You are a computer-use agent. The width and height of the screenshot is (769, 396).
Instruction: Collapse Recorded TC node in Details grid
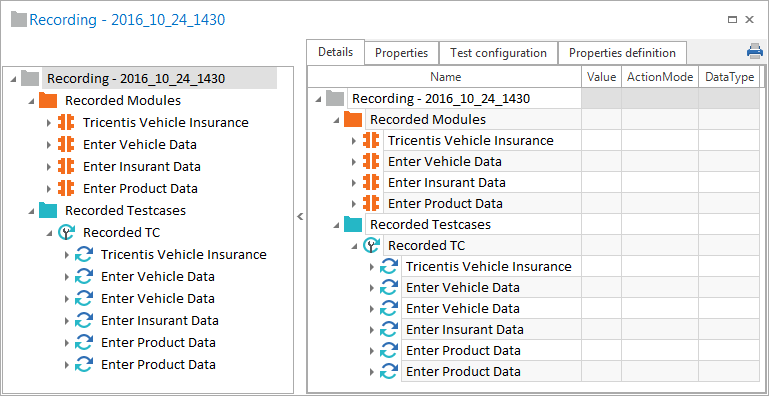coord(354,246)
